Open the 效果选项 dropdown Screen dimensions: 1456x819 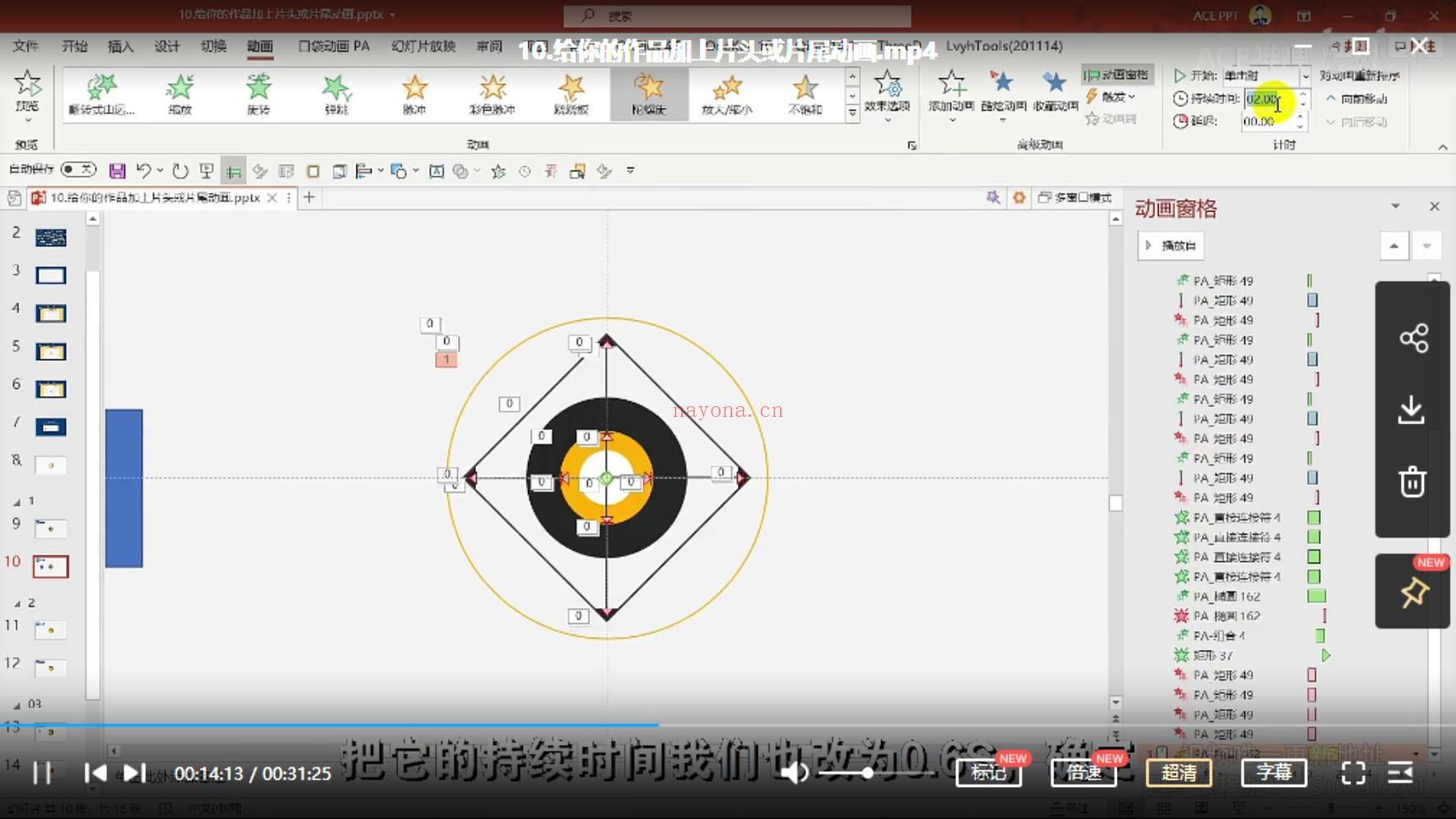click(887, 96)
